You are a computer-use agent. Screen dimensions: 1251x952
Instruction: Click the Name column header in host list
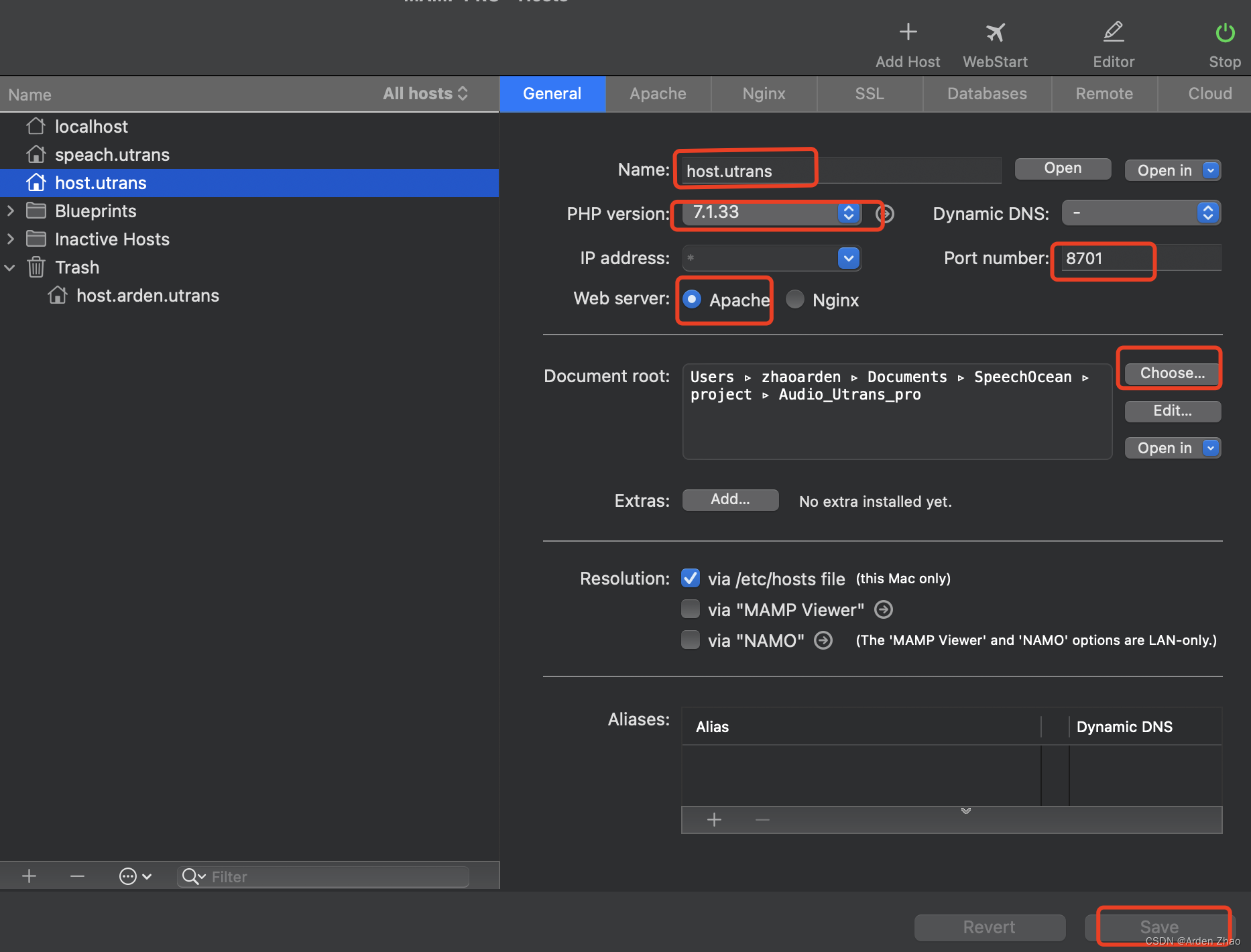tap(29, 95)
